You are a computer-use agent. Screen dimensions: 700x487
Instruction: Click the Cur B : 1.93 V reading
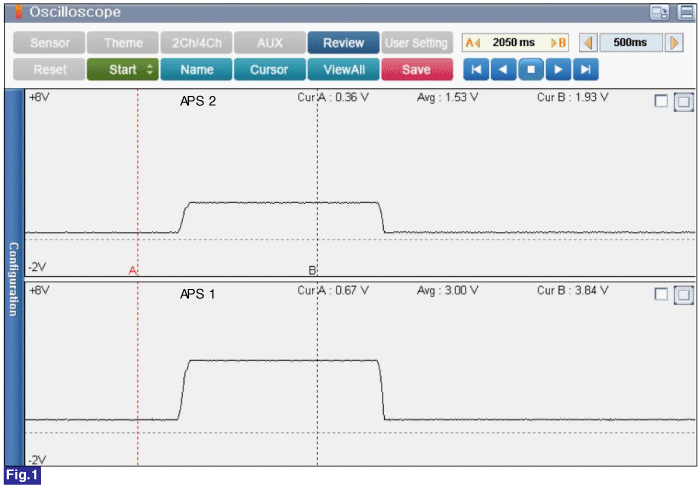tap(572, 97)
